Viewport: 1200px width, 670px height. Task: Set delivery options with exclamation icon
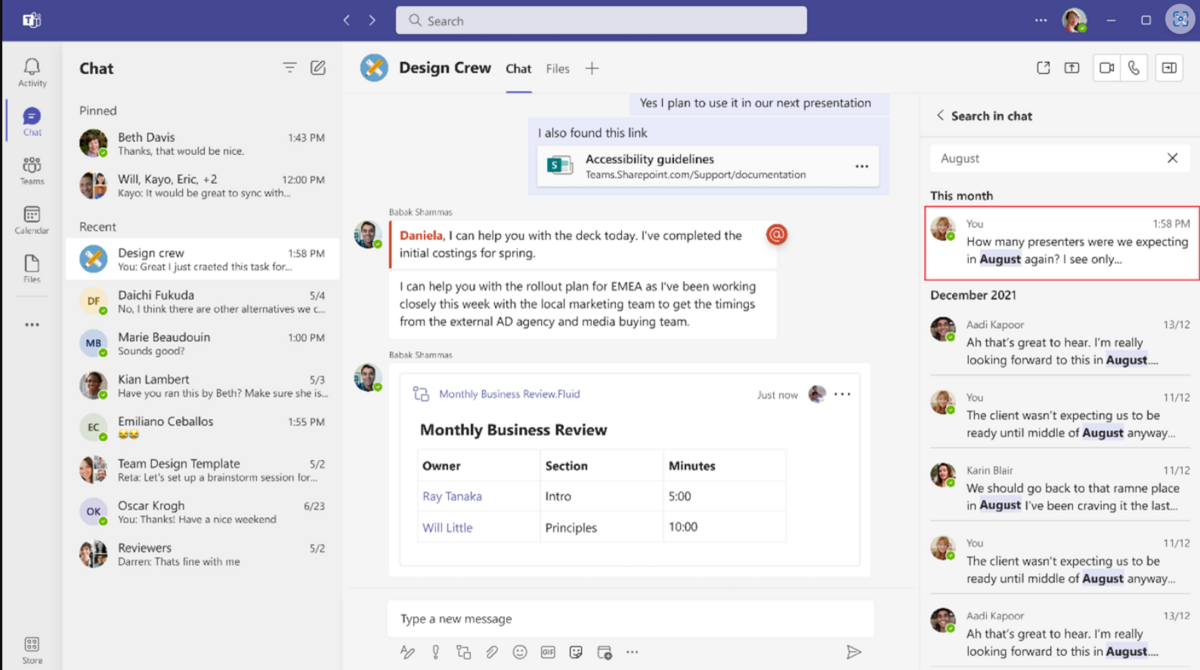435,652
